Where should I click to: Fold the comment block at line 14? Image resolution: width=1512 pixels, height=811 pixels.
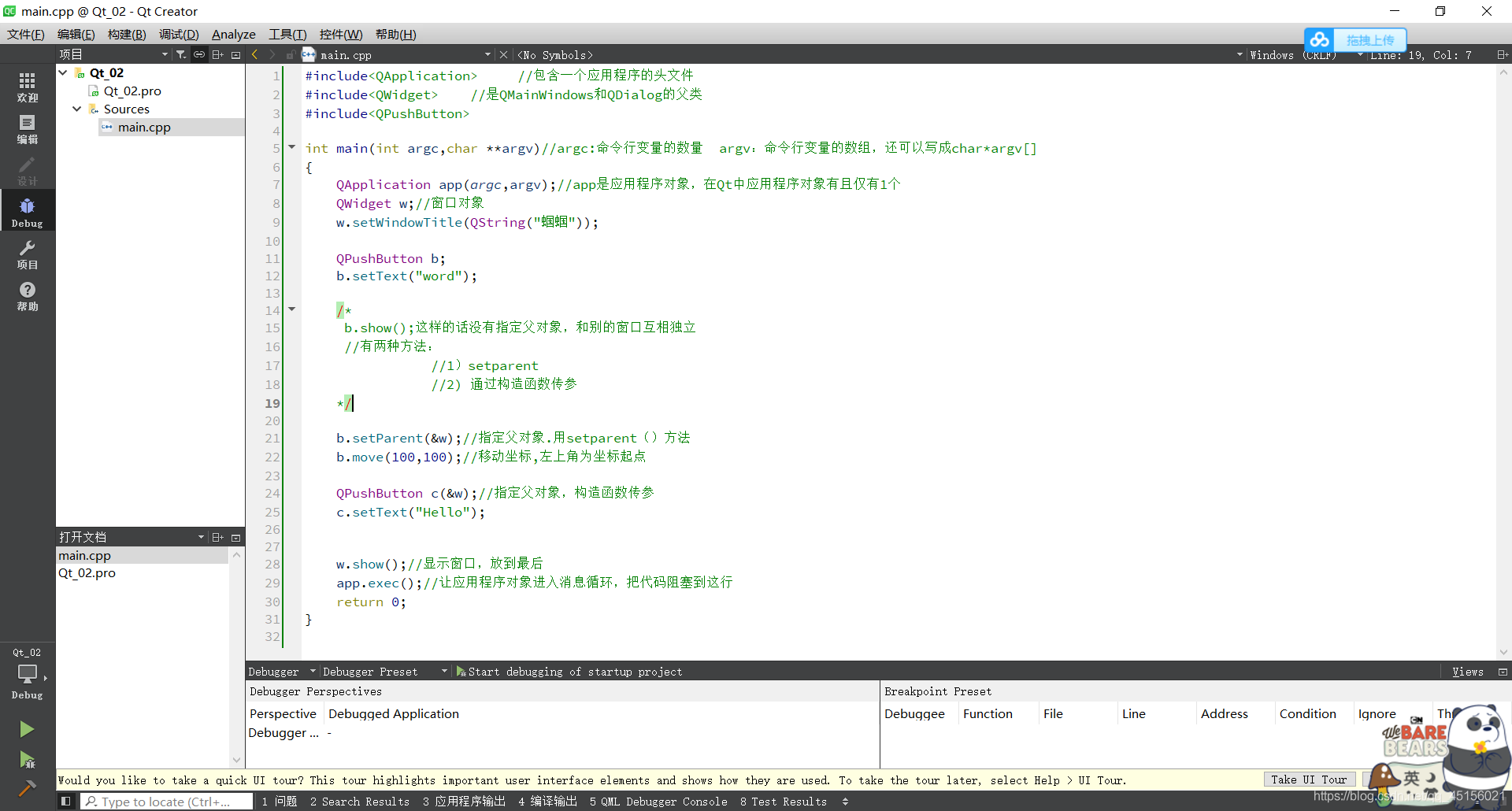coord(291,309)
